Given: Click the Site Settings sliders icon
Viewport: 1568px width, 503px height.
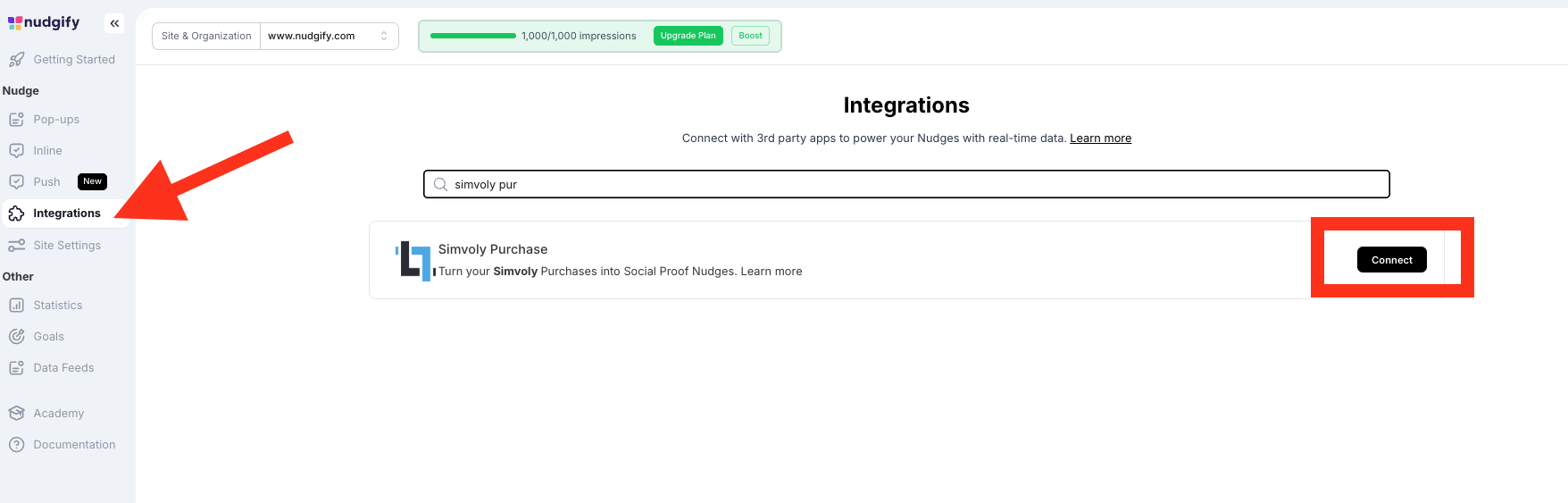Looking at the screenshot, I should [16, 246].
